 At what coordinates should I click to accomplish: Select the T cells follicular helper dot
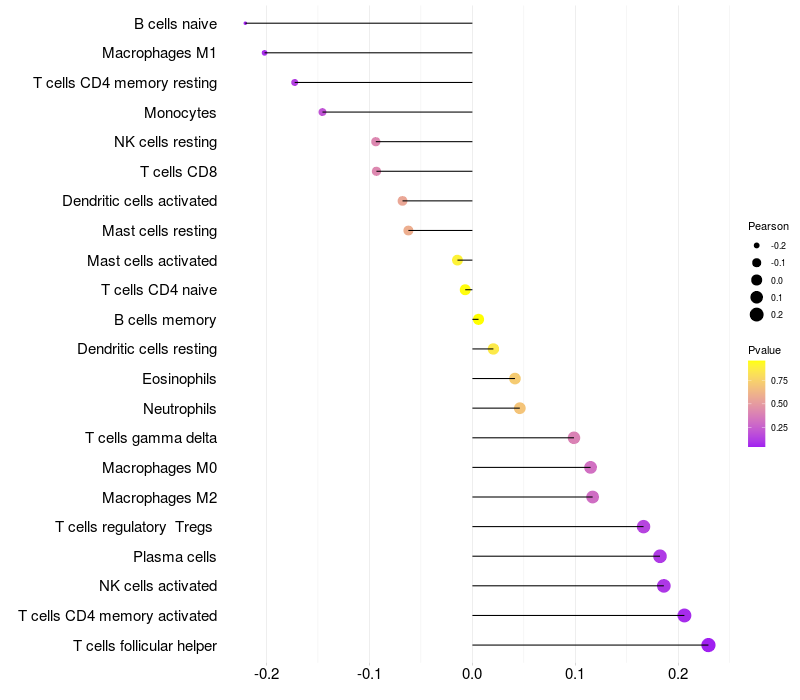point(708,645)
